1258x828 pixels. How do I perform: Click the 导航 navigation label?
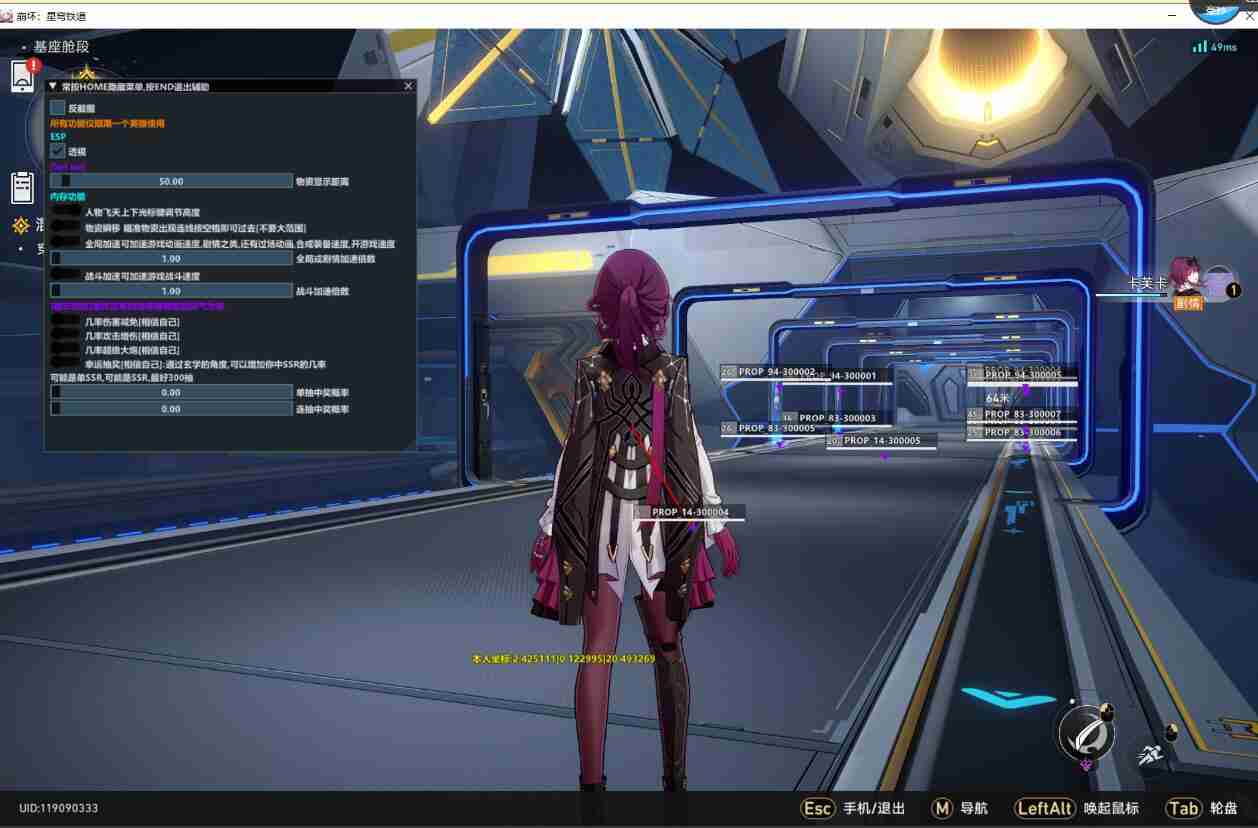[x=973, y=808]
